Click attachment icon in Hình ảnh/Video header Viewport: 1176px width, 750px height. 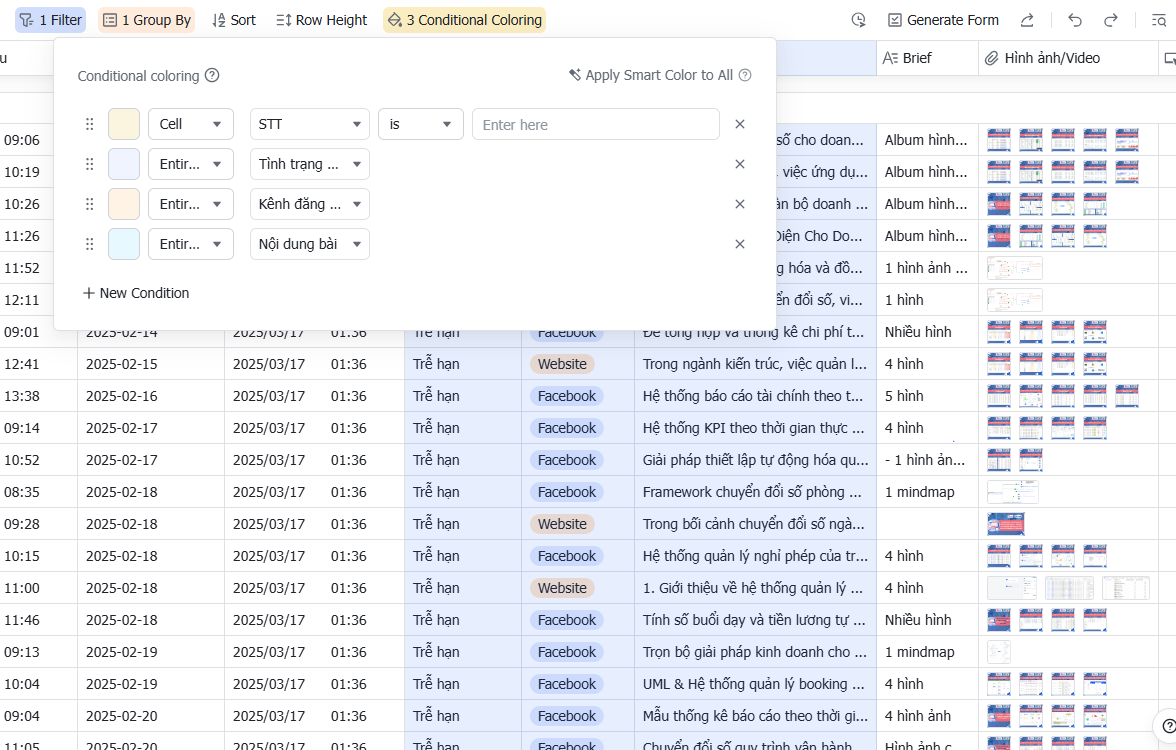click(x=992, y=58)
